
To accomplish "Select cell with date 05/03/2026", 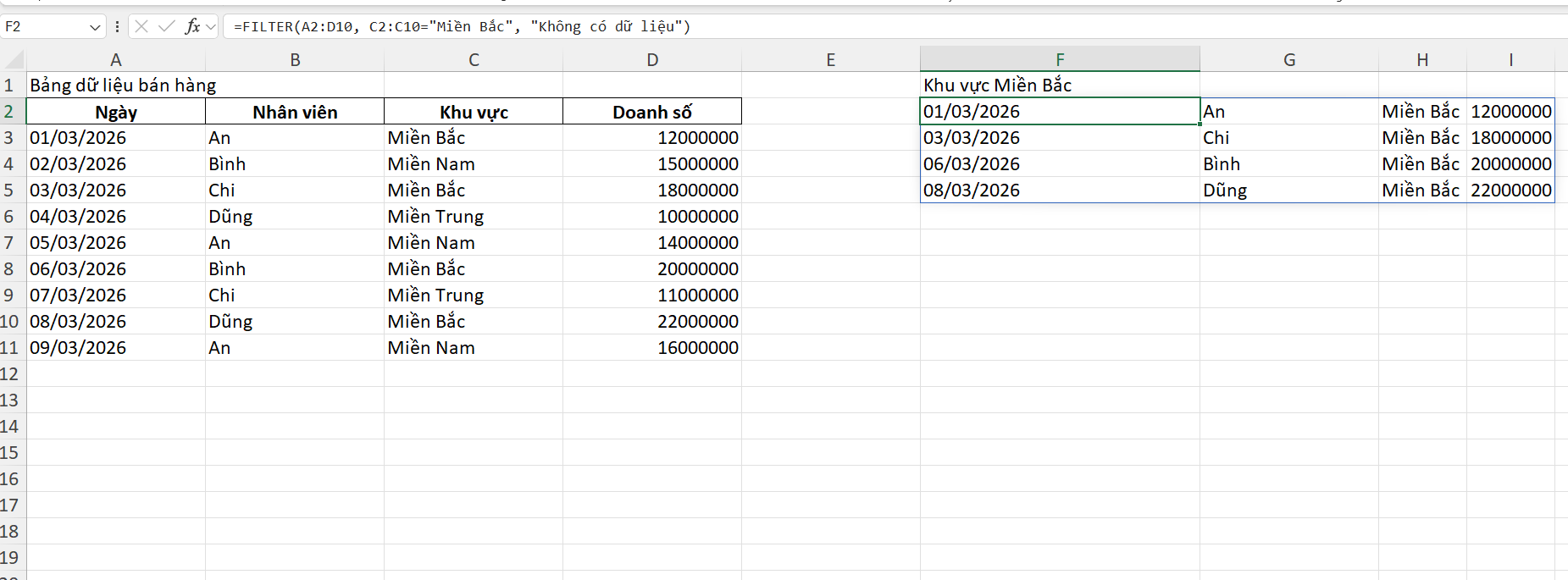I will (116, 243).
